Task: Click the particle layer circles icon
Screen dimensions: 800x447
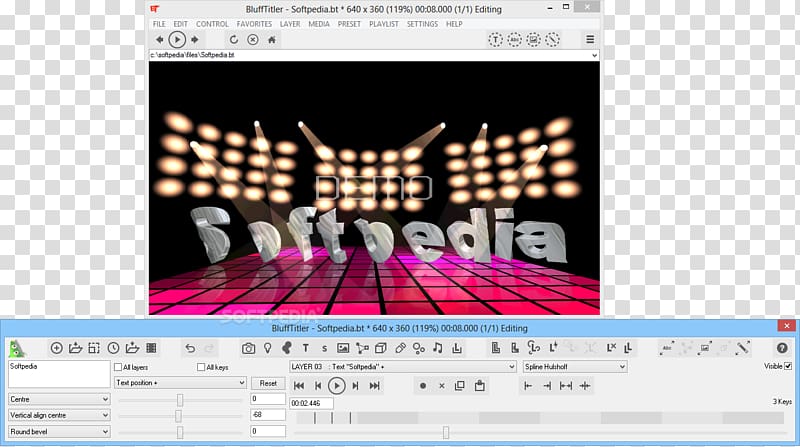Action: [x=419, y=349]
